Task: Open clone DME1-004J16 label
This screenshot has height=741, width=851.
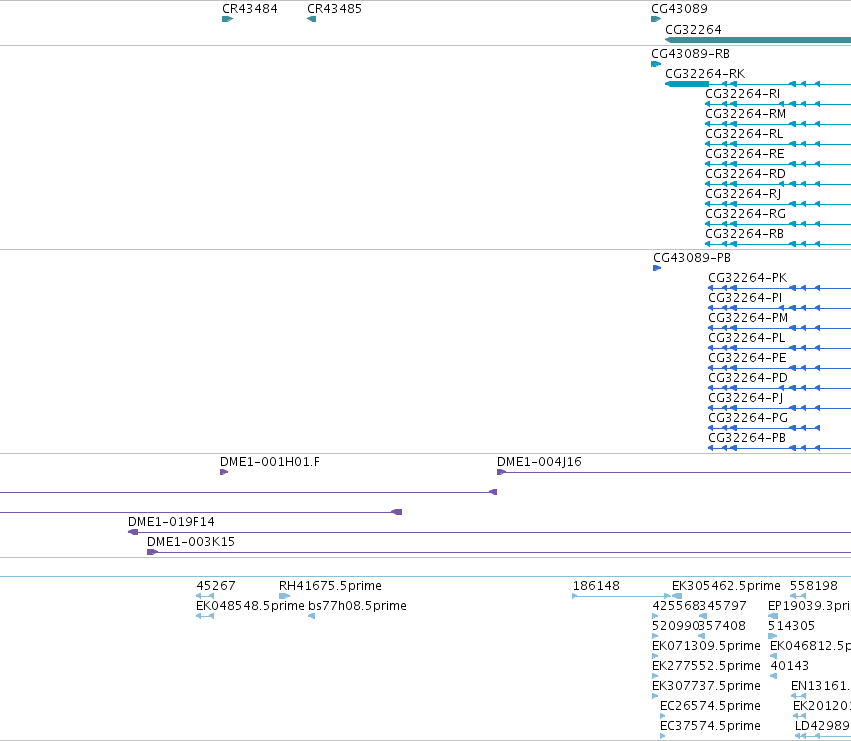Action: click(539, 462)
